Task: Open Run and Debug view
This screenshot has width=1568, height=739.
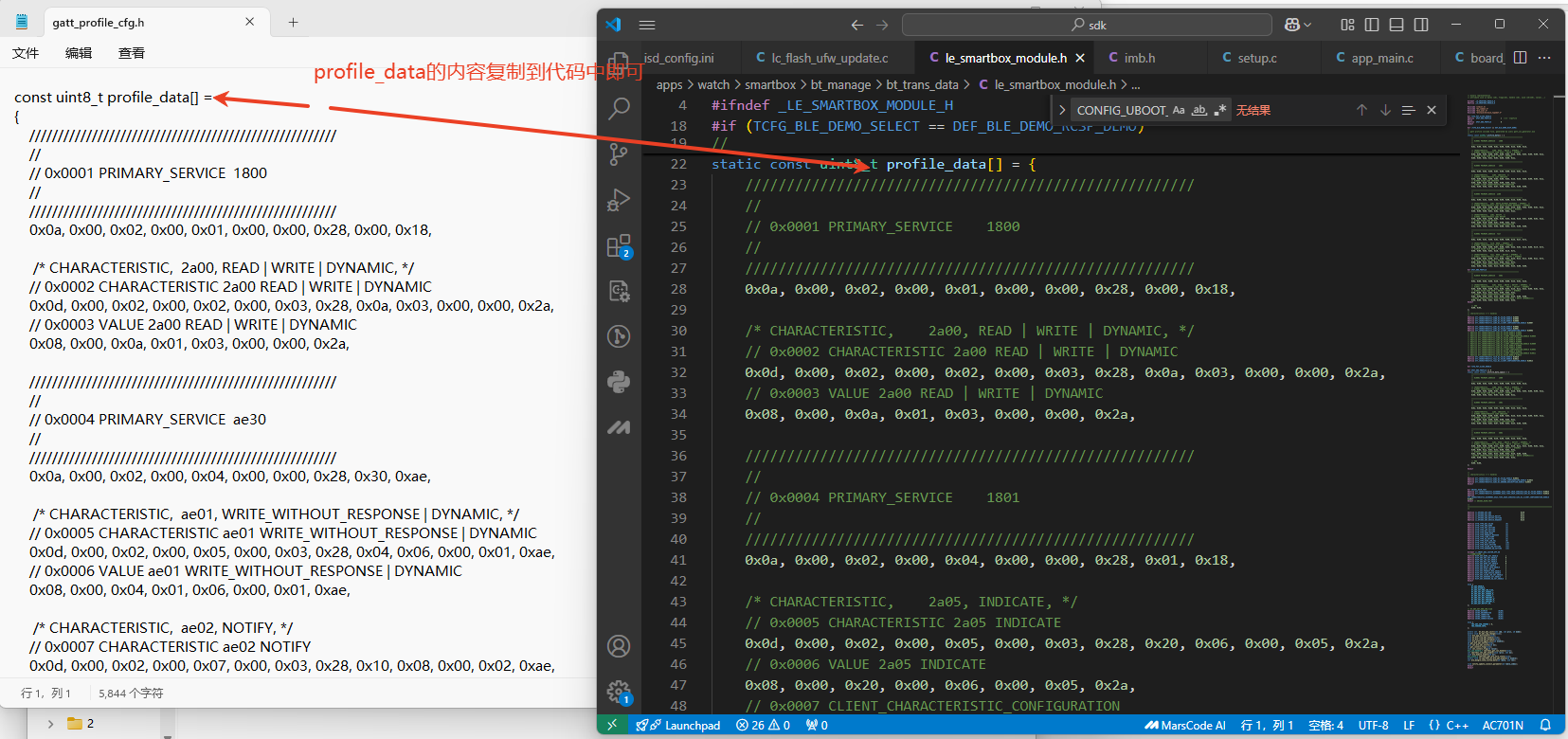Action: 619,199
